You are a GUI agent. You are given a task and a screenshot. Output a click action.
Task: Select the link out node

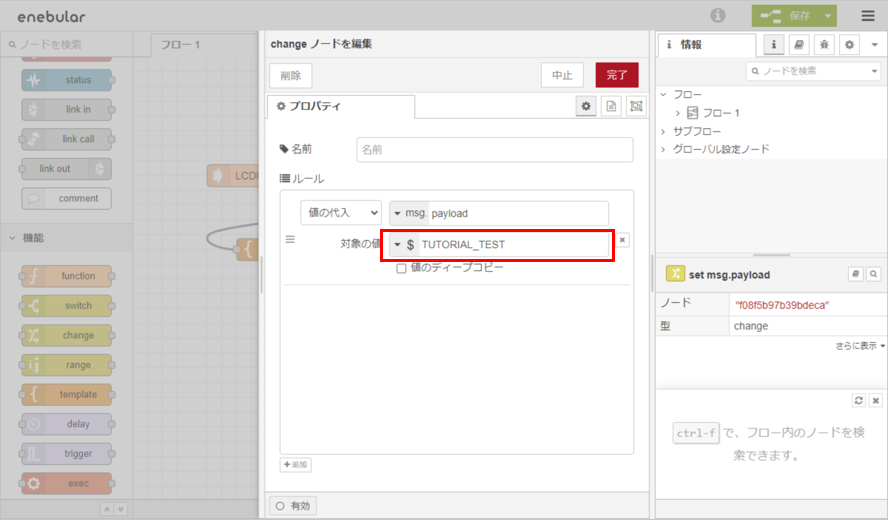coord(67,169)
